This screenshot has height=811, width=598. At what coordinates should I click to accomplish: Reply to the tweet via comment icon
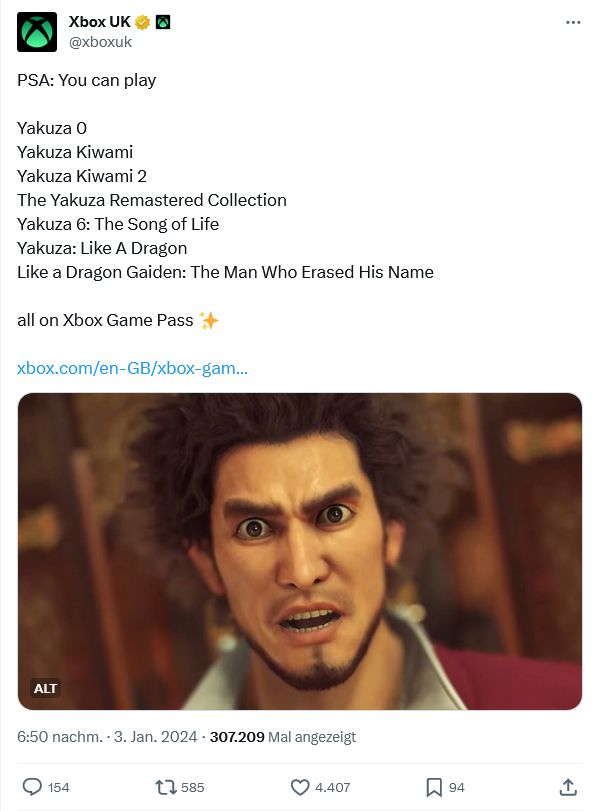pyautogui.click(x=32, y=787)
